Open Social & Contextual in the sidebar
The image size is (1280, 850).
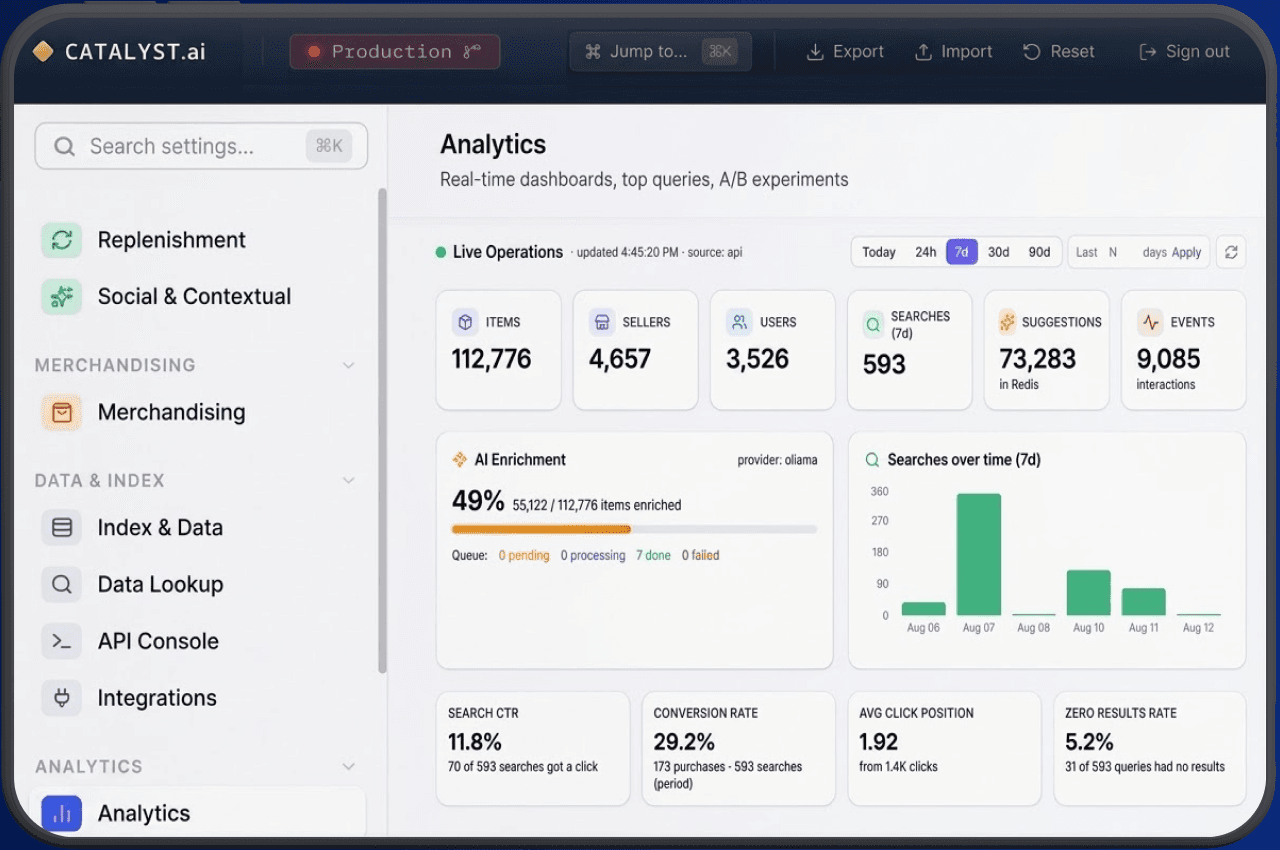195,296
